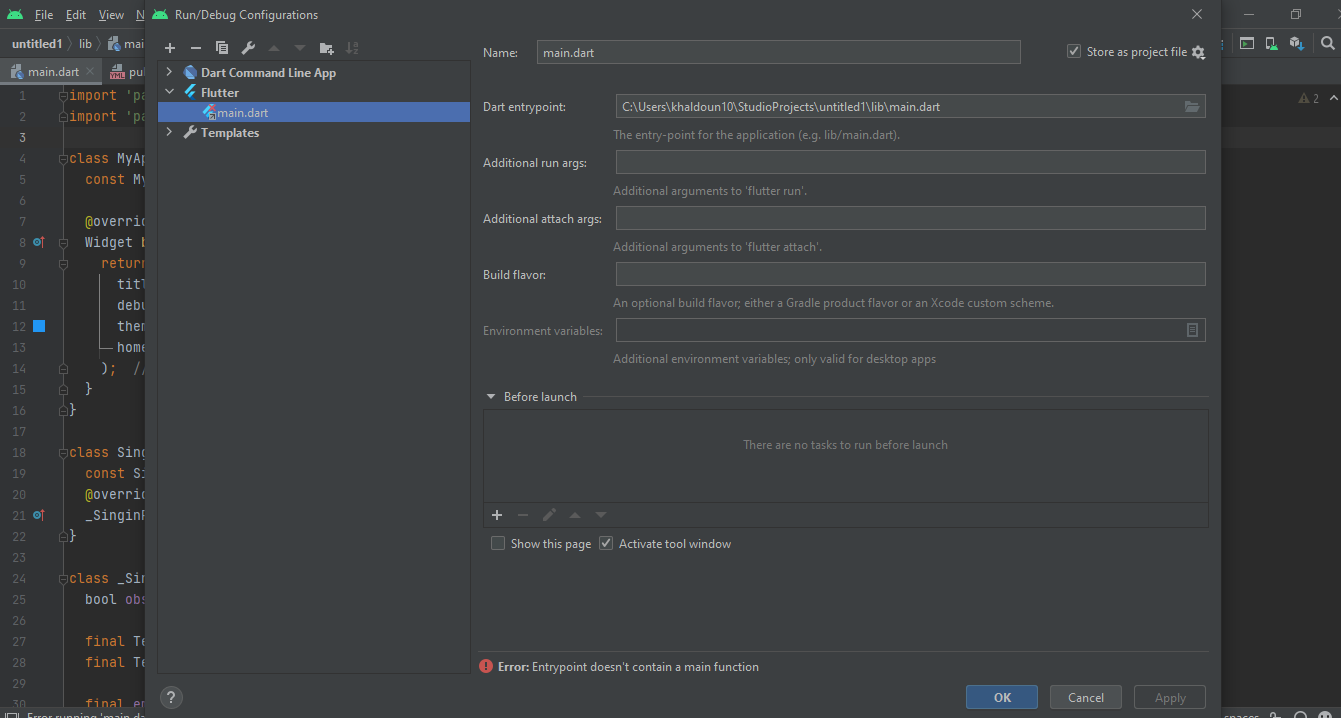The height and width of the screenshot is (718, 1341).
Task: Add a before-launch task with plus icon
Action: (497, 515)
